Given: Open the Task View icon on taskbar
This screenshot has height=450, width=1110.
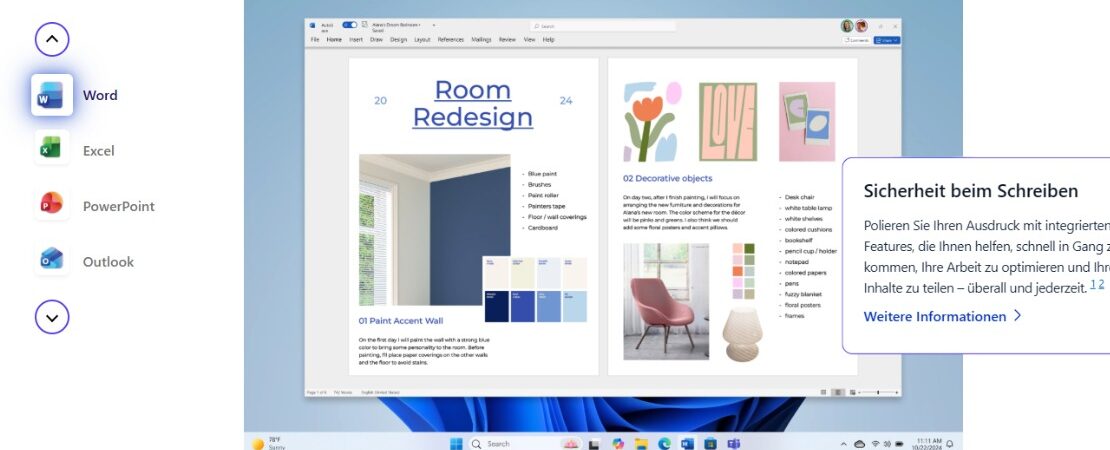Looking at the screenshot, I should pos(594,444).
